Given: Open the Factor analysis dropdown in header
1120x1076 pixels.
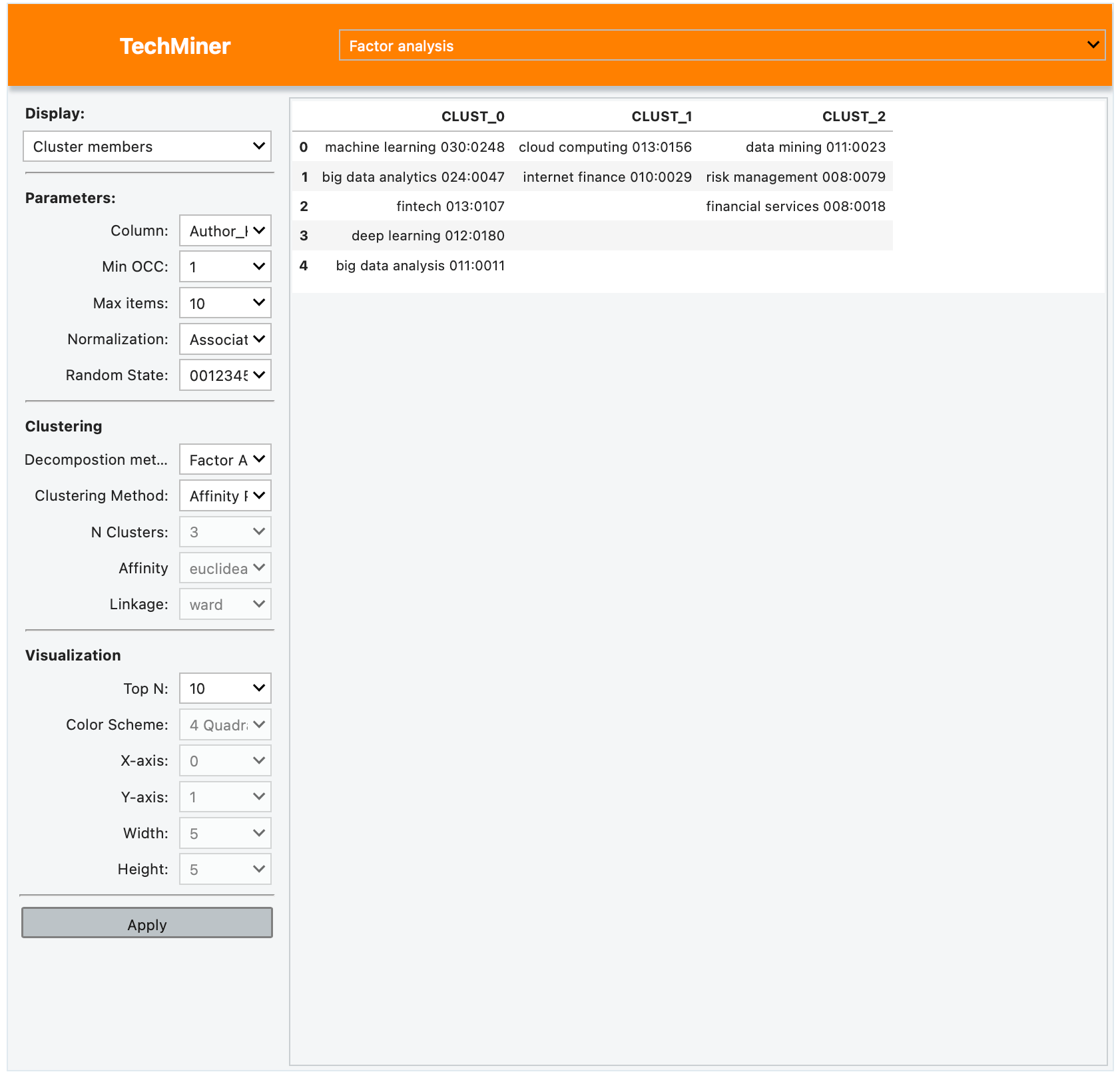Looking at the screenshot, I should [x=722, y=45].
